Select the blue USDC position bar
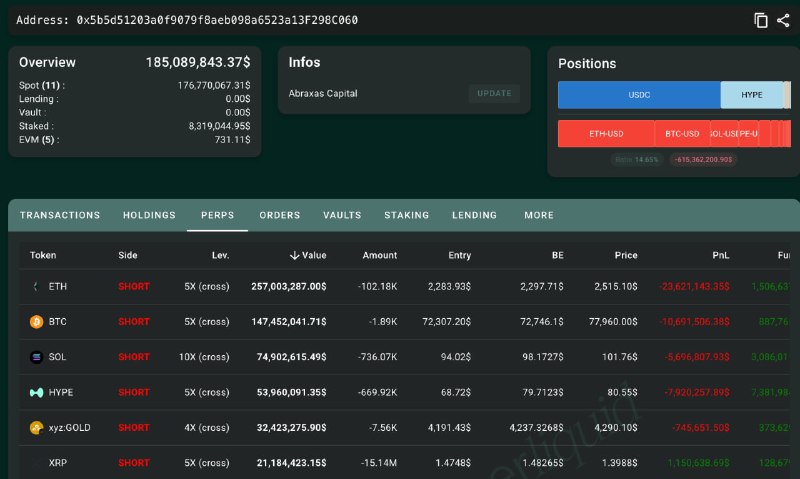Image resolution: width=800 pixels, height=479 pixels. [639, 95]
